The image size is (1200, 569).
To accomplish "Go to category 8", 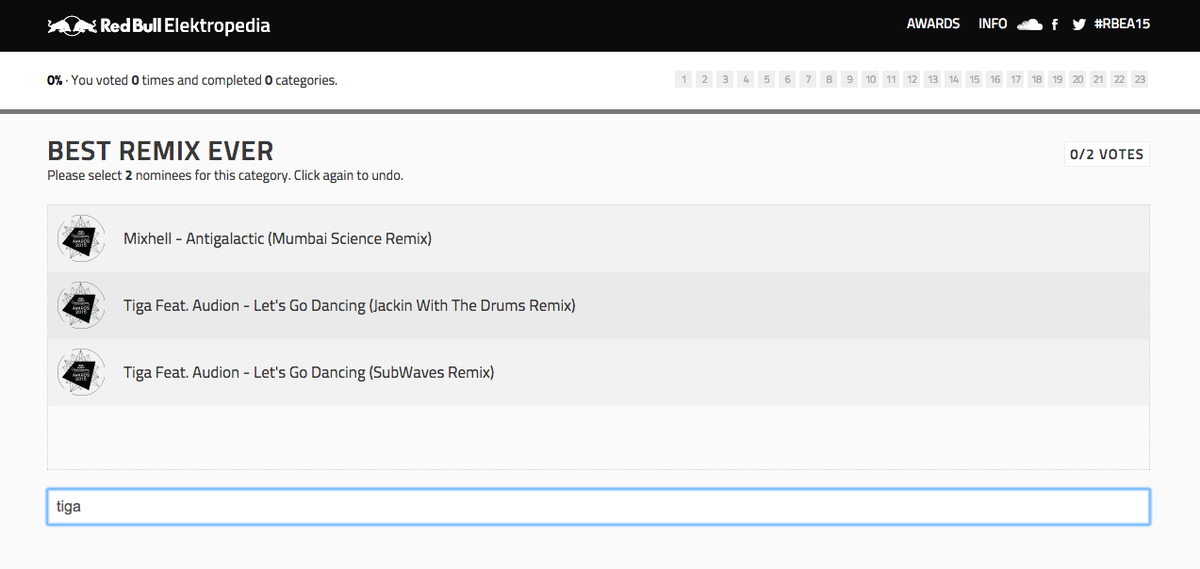I will (x=829, y=79).
